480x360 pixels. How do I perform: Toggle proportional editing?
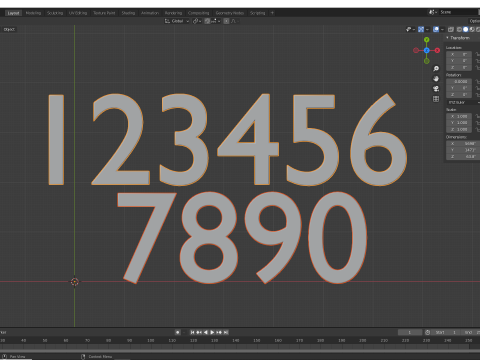coord(226,21)
